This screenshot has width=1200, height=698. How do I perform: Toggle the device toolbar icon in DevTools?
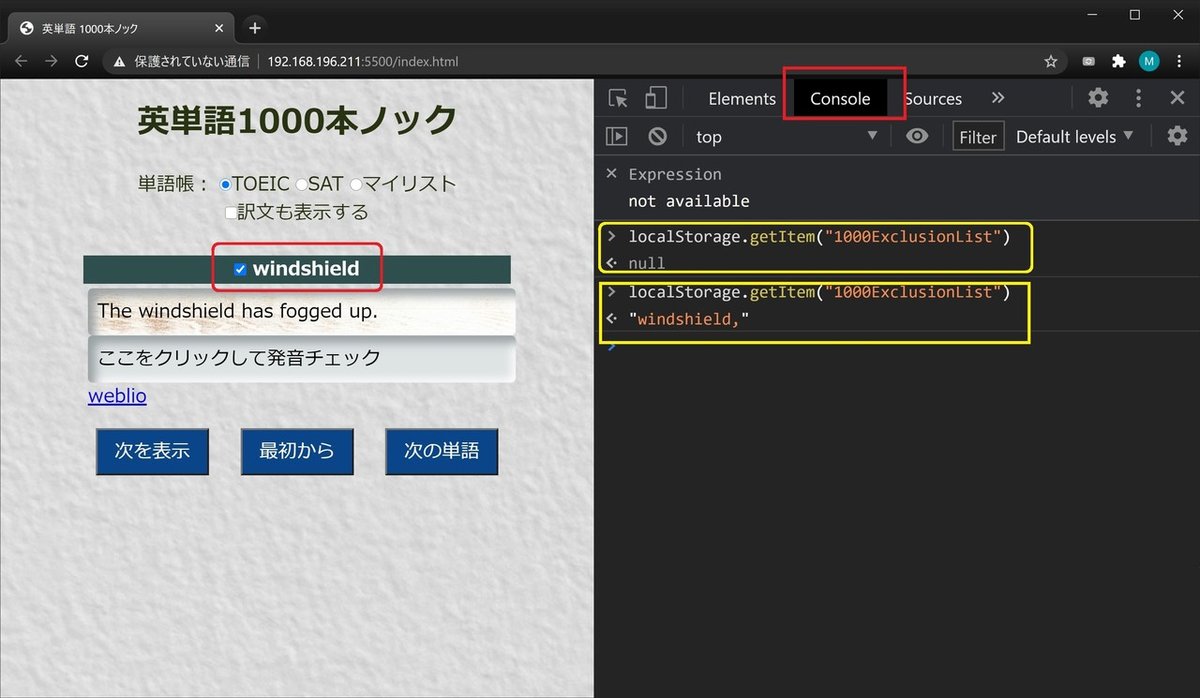click(655, 98)
